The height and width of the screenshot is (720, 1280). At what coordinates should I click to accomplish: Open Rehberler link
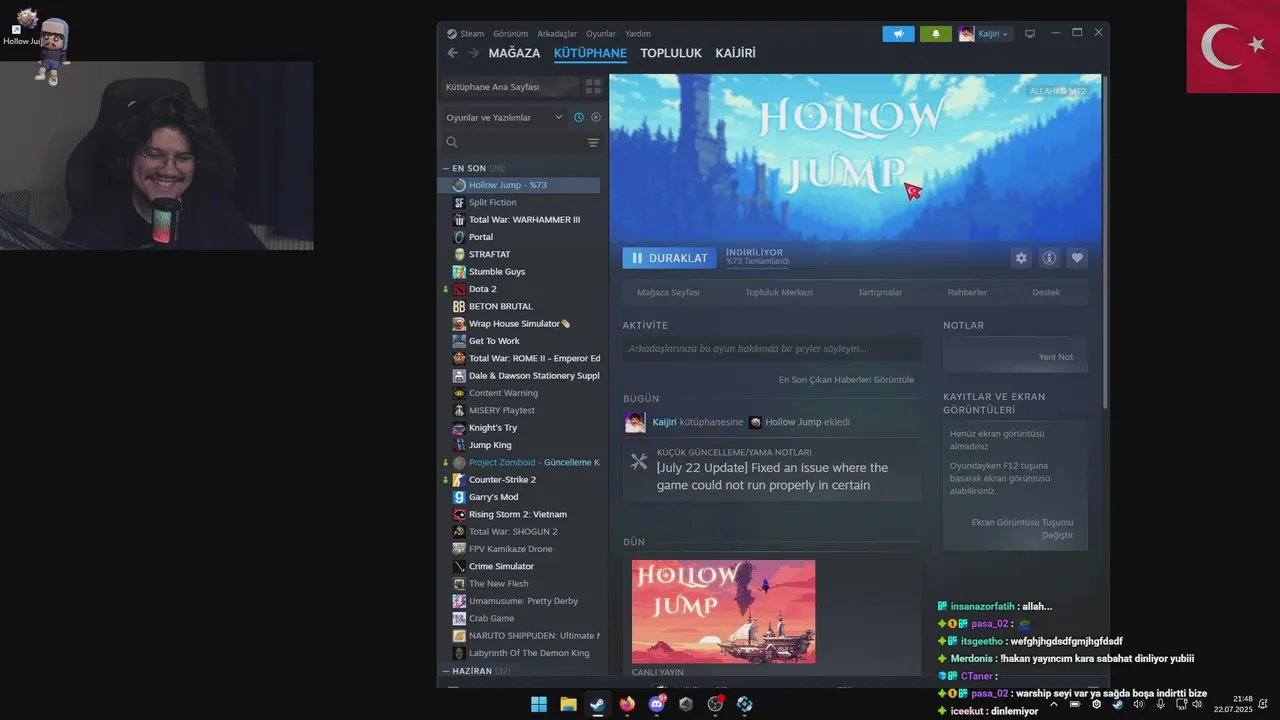coord(967,292)
